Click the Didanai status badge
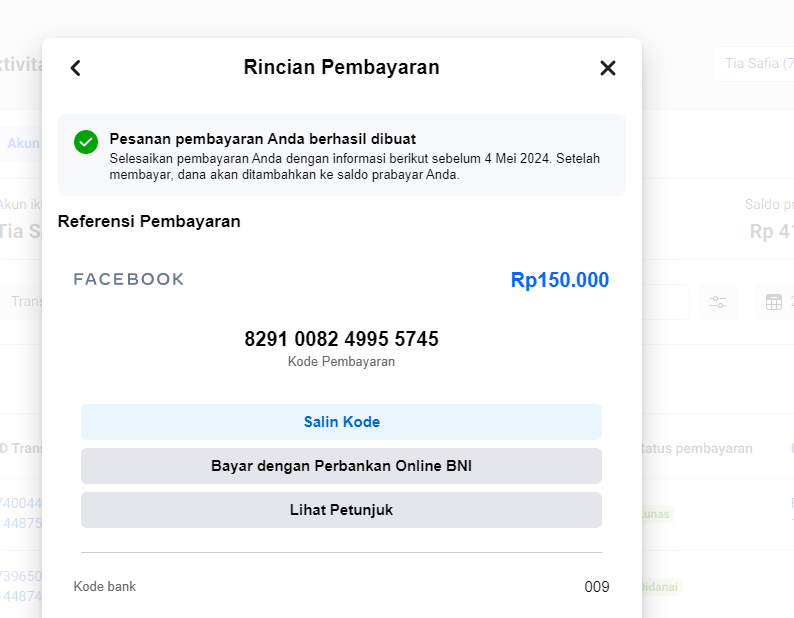 pyautogui.click(x=660, y=587)
